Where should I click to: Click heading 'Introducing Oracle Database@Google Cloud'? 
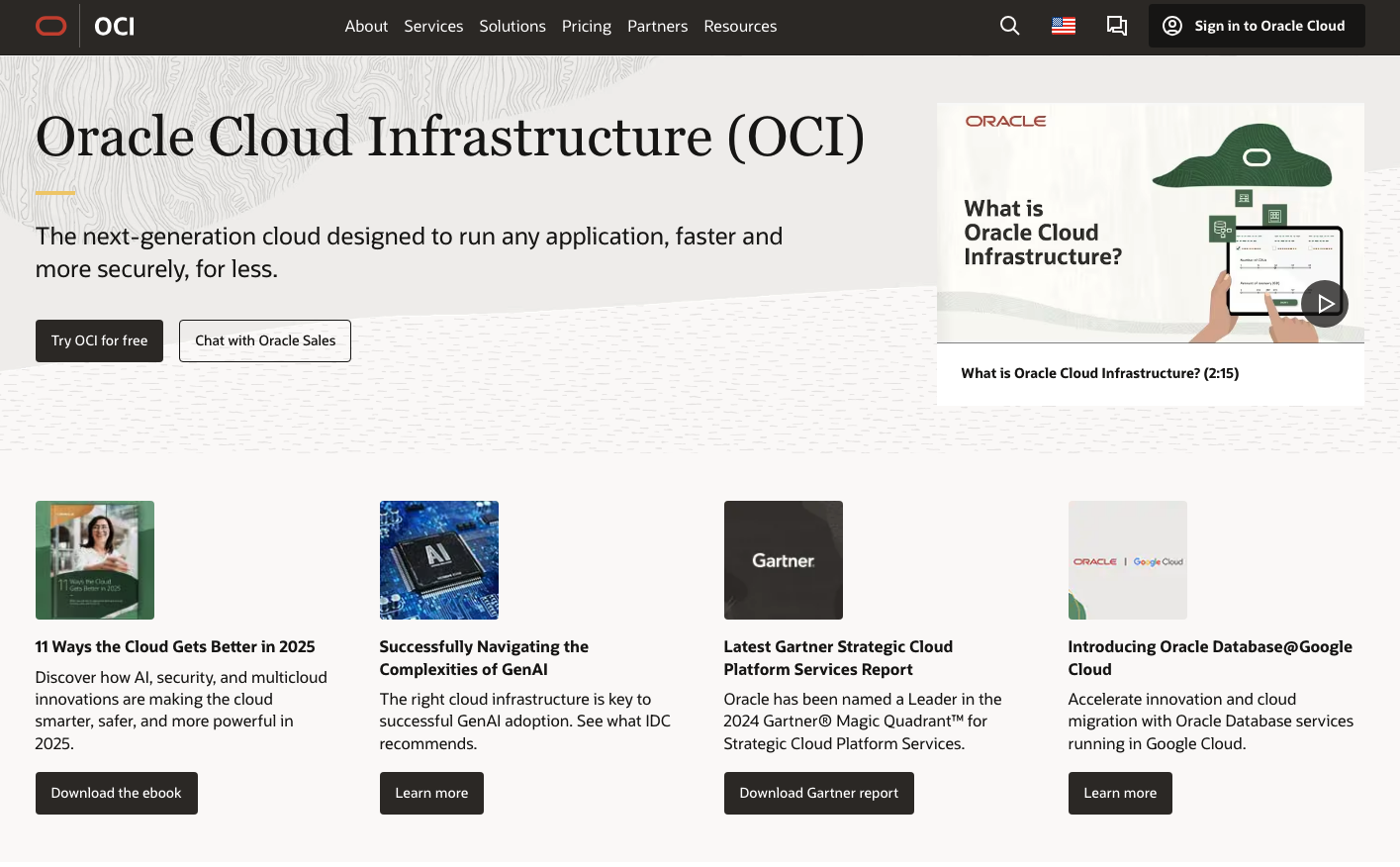(1210, 657)
